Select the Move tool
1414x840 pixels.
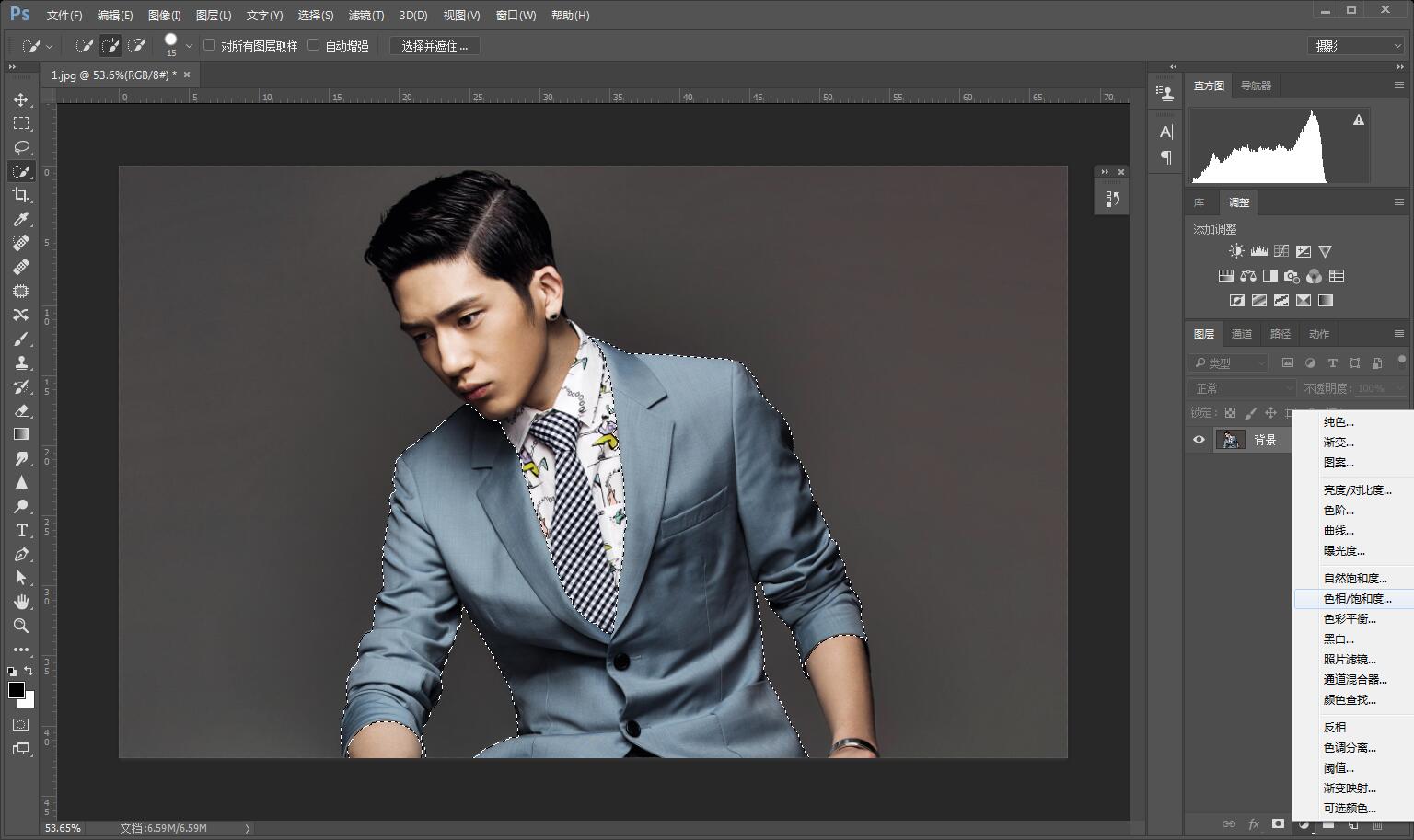(x=21, y=99)
